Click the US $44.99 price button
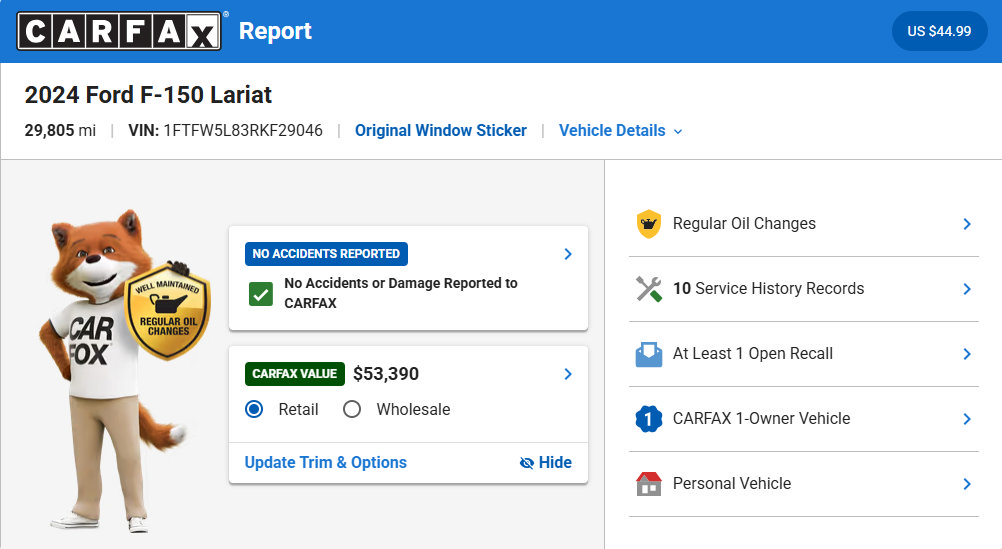The image size is (1002, 549). (x=939, y=31)
